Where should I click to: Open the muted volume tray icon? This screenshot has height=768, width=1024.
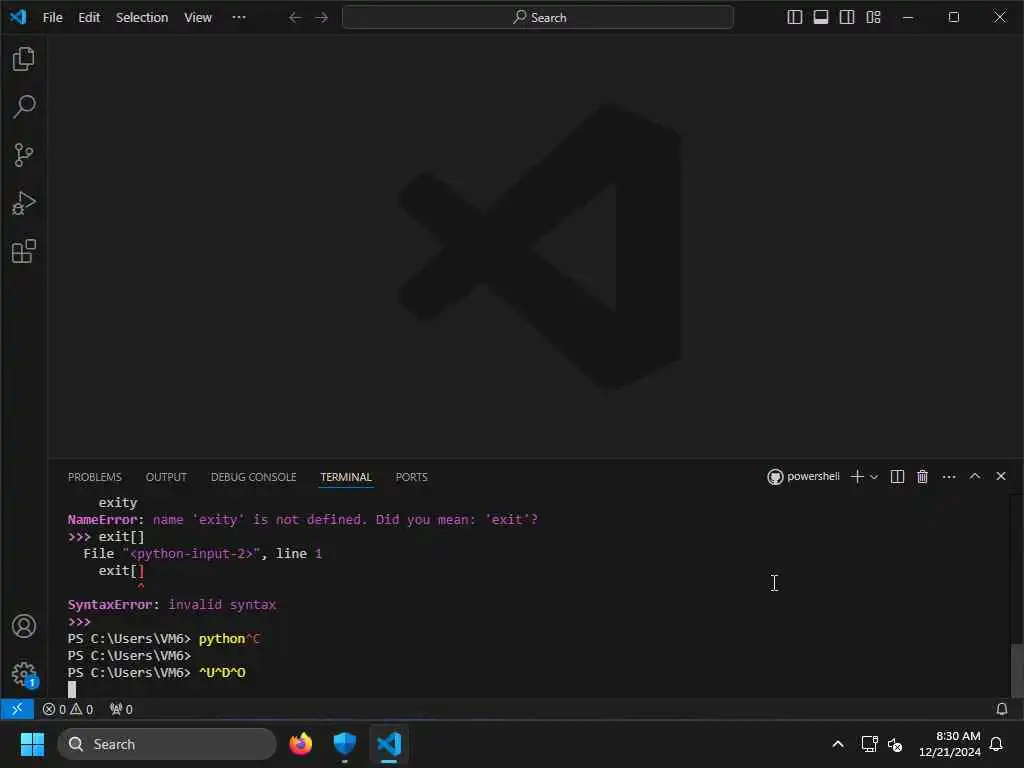pyautogui.click(x=895, y=744)
